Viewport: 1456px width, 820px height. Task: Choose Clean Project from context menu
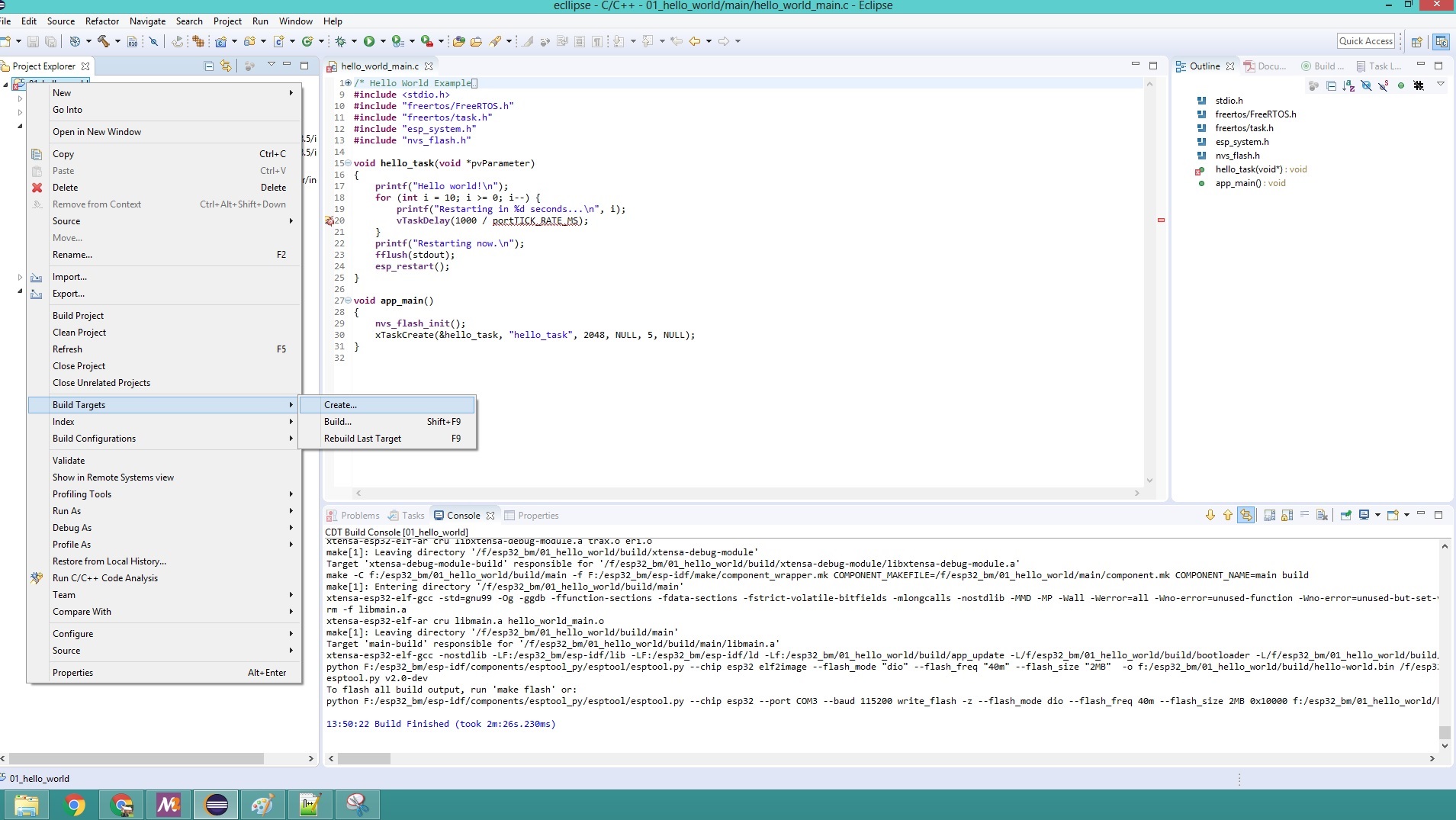coord(165,333)
